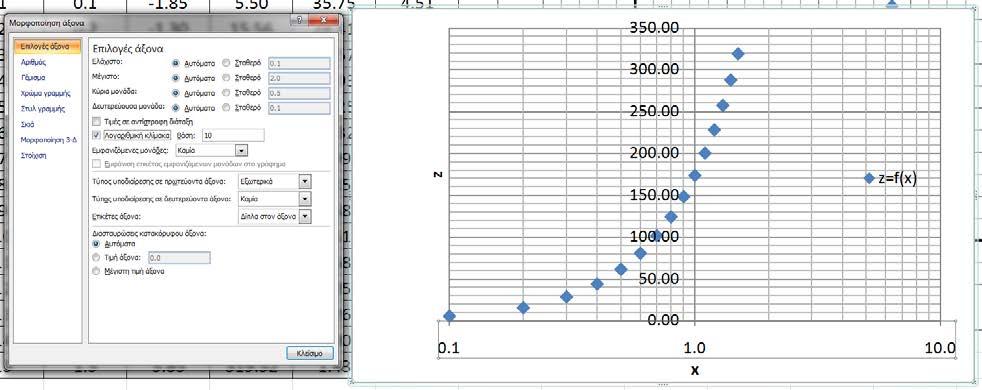Untick the 'Λογαριθμική κλίμακα' checkbox
The width and height of the screenshot is (982, 390).
click(96, 135)
